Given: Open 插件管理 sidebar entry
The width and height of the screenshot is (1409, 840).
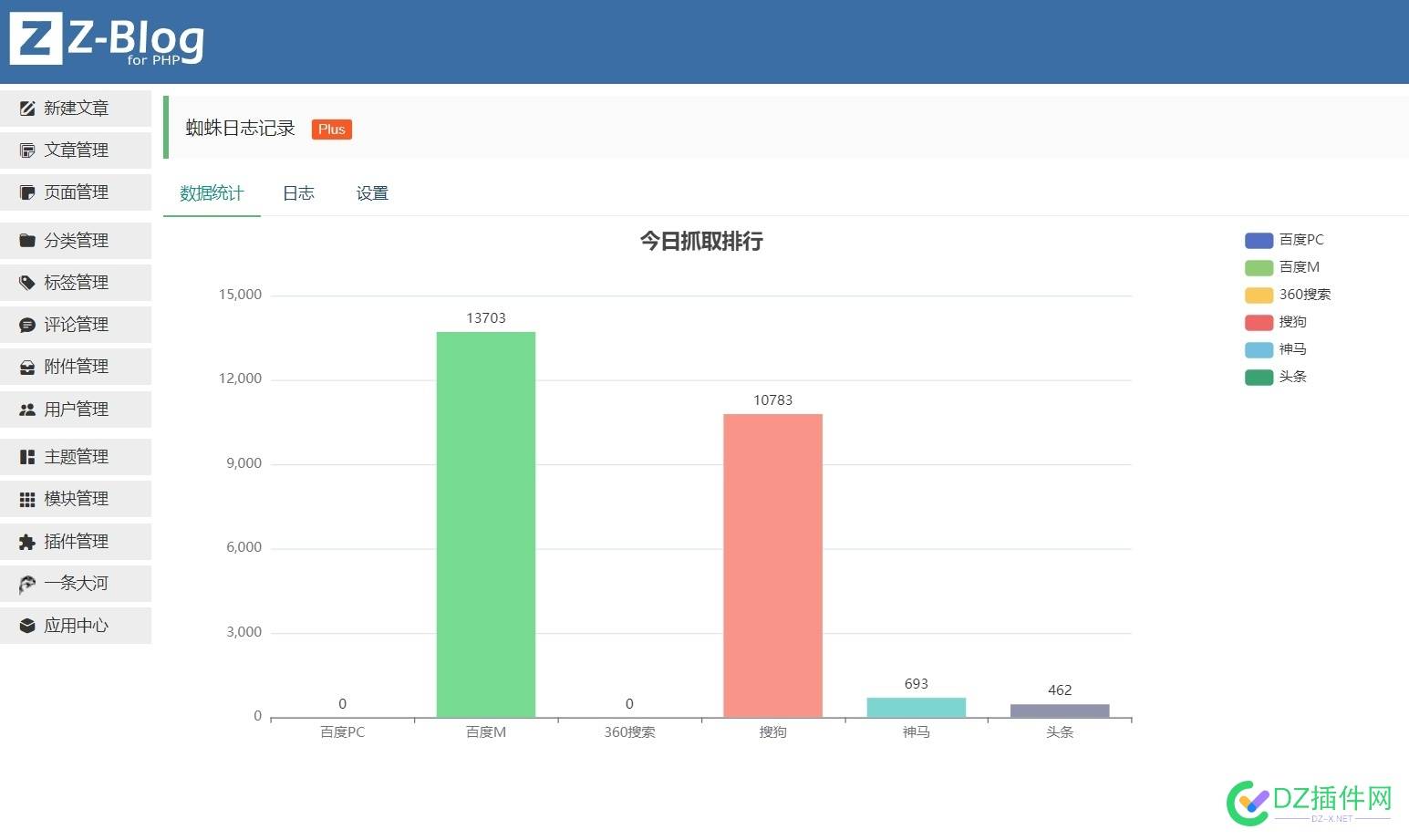Looking at the screenshot, I should pyautogui.click(x=76, y=542).
